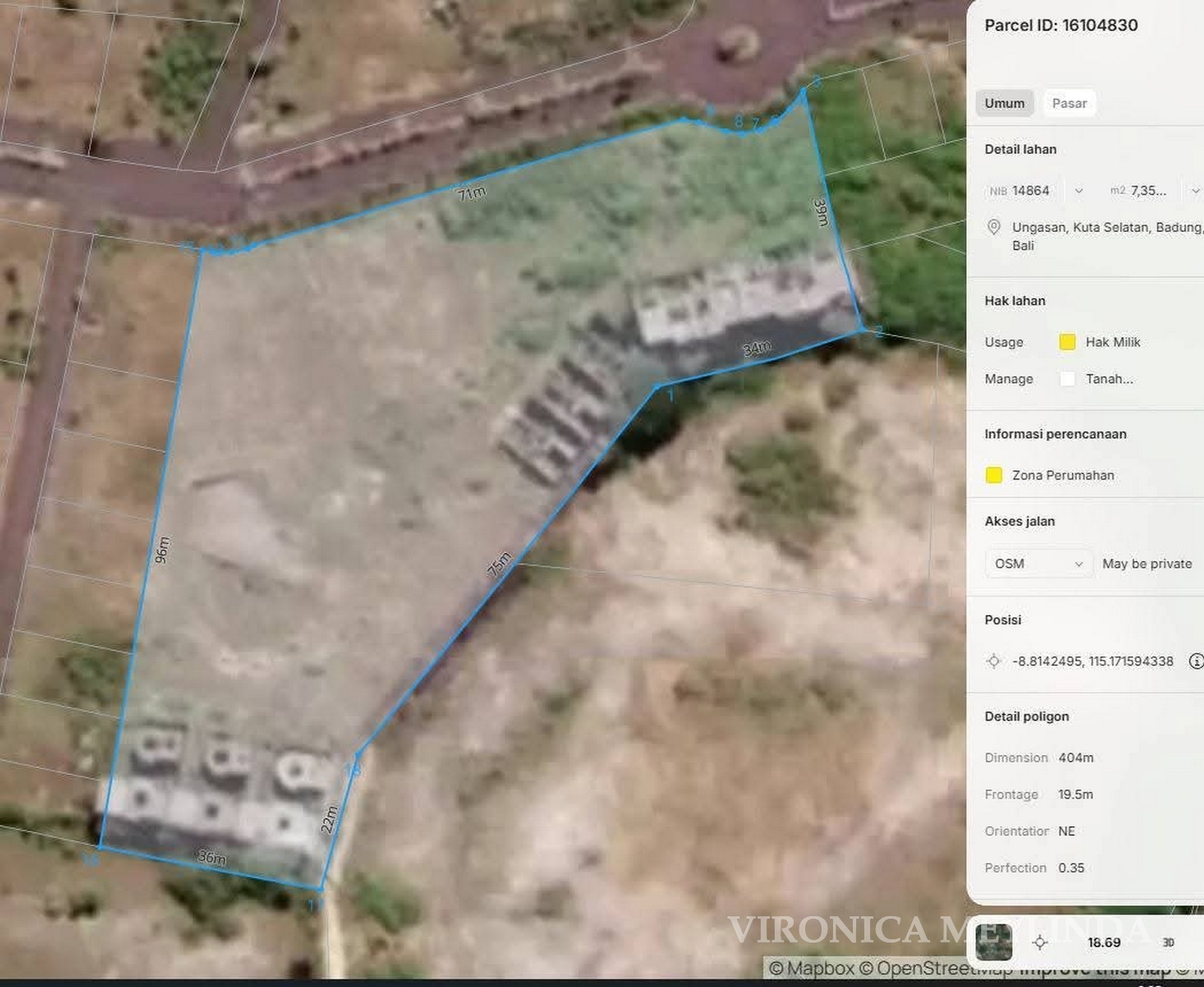Click the locate crosshair in the bottom bar

[x=1040, y=943]
